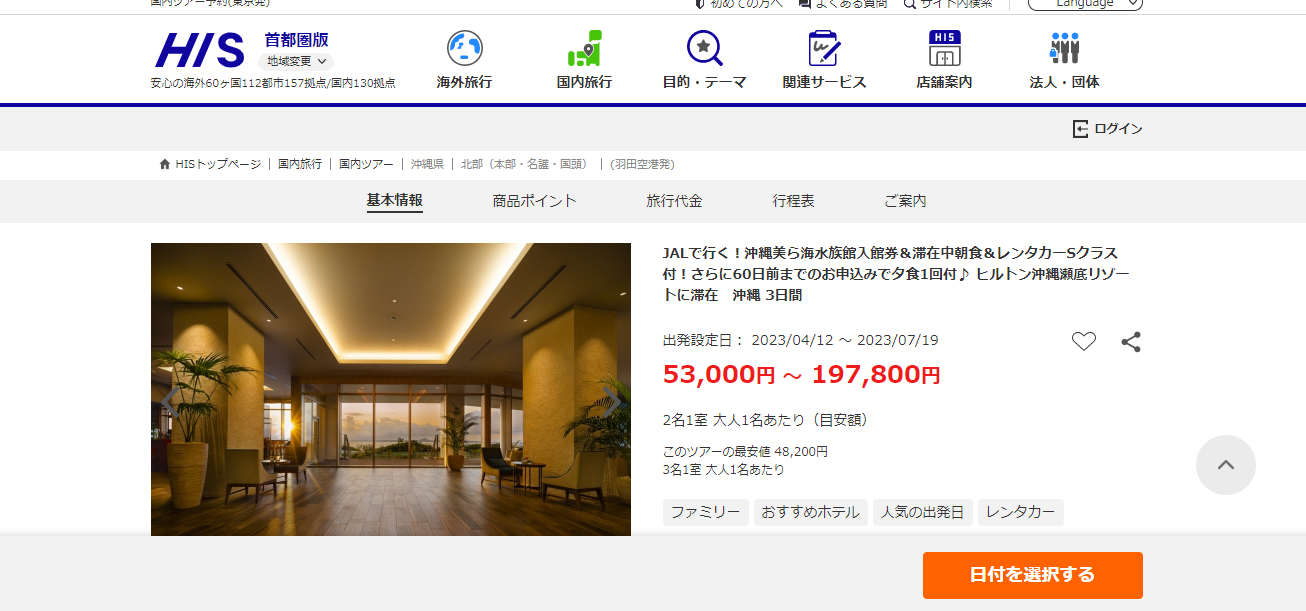1306x611 pixels.
Task: Toggle the heart favorite icon
Action: [x=1084, y=342]
